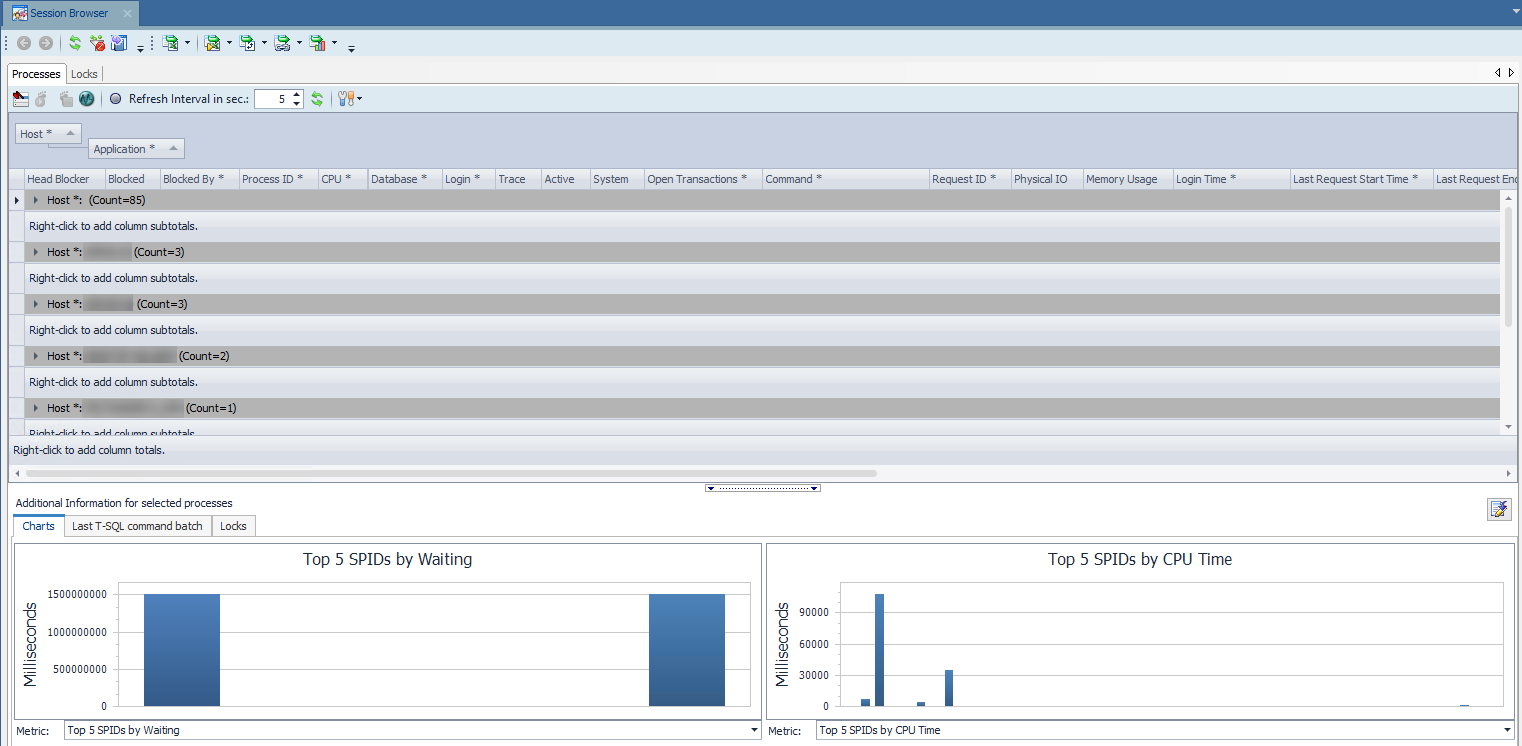
Task: Click the wrench options icon in the Processes toolbar
Action: [x=346, y=99]
